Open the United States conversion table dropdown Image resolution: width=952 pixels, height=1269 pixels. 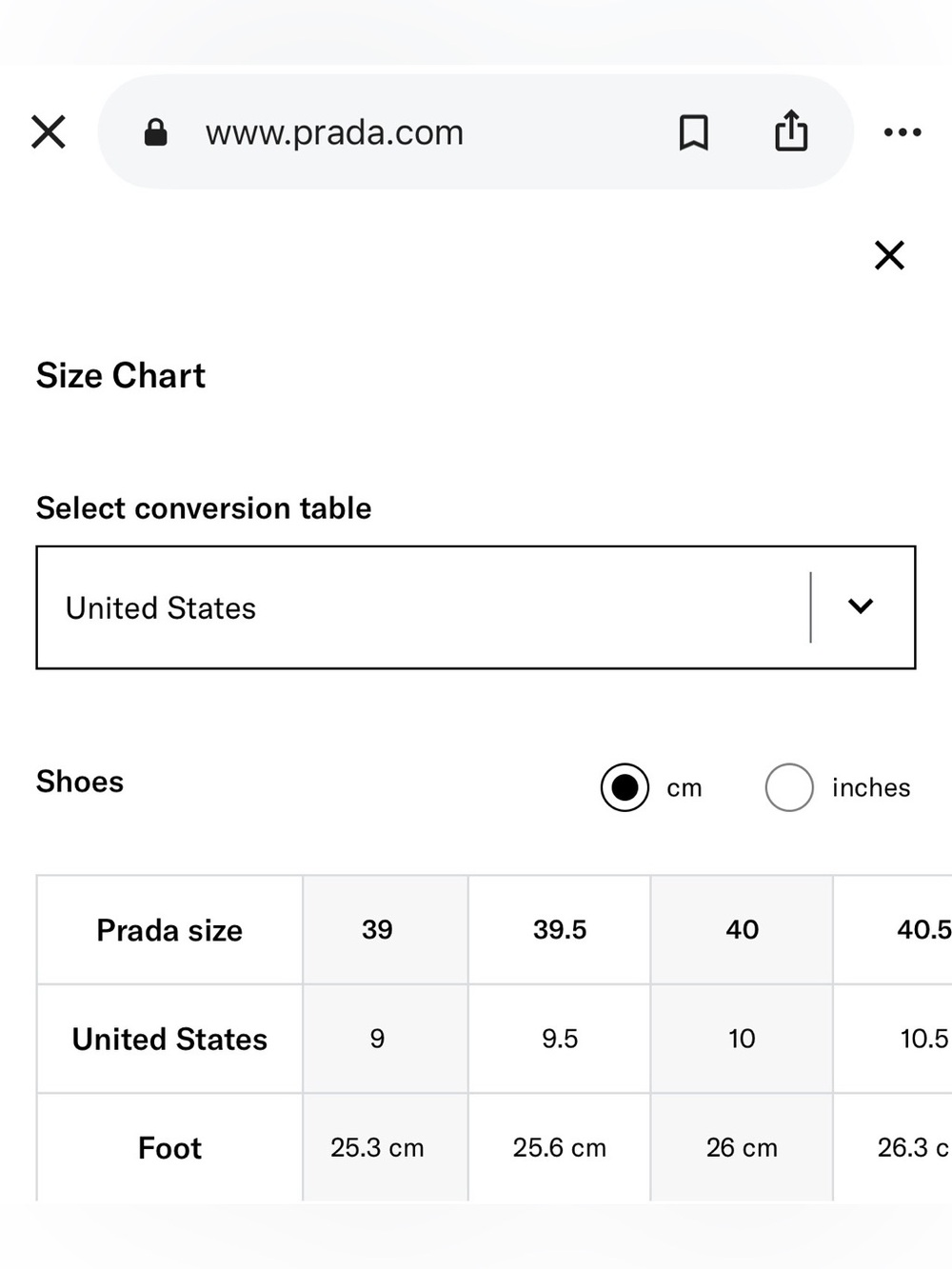pos(476,607)
